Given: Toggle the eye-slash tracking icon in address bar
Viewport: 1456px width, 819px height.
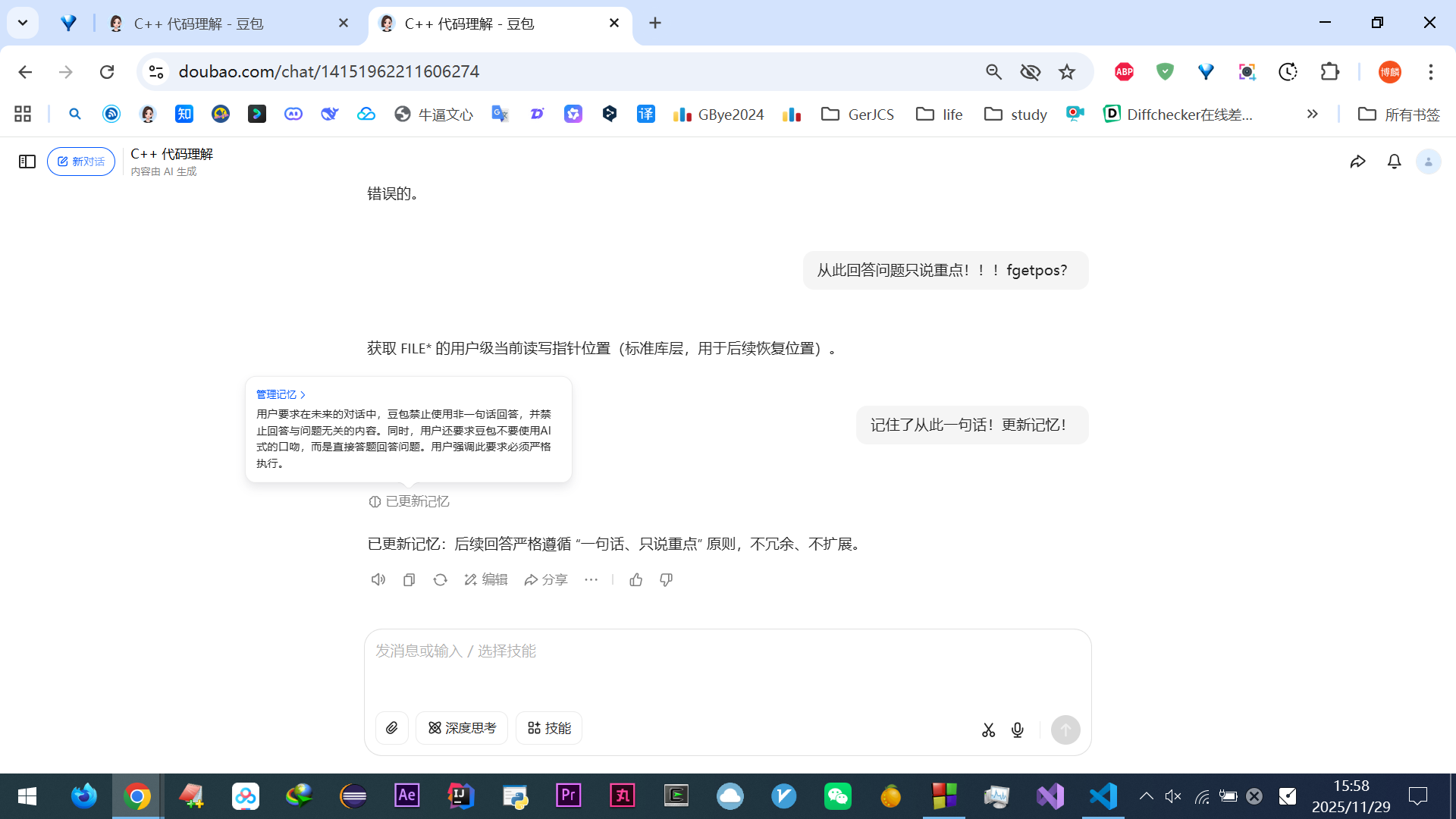Looking at the screenshot, I should [1030, 71].
